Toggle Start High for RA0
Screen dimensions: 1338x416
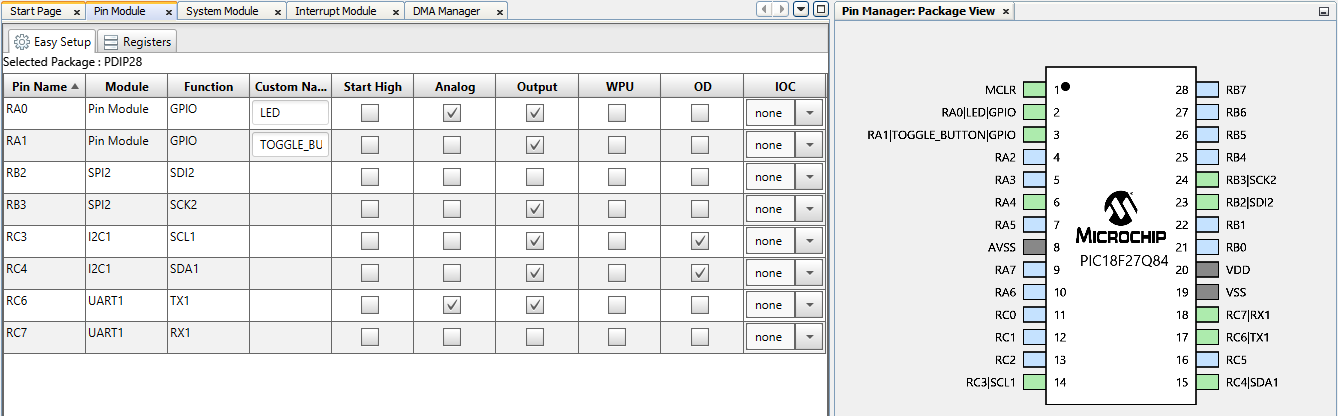tap(370, 113)
